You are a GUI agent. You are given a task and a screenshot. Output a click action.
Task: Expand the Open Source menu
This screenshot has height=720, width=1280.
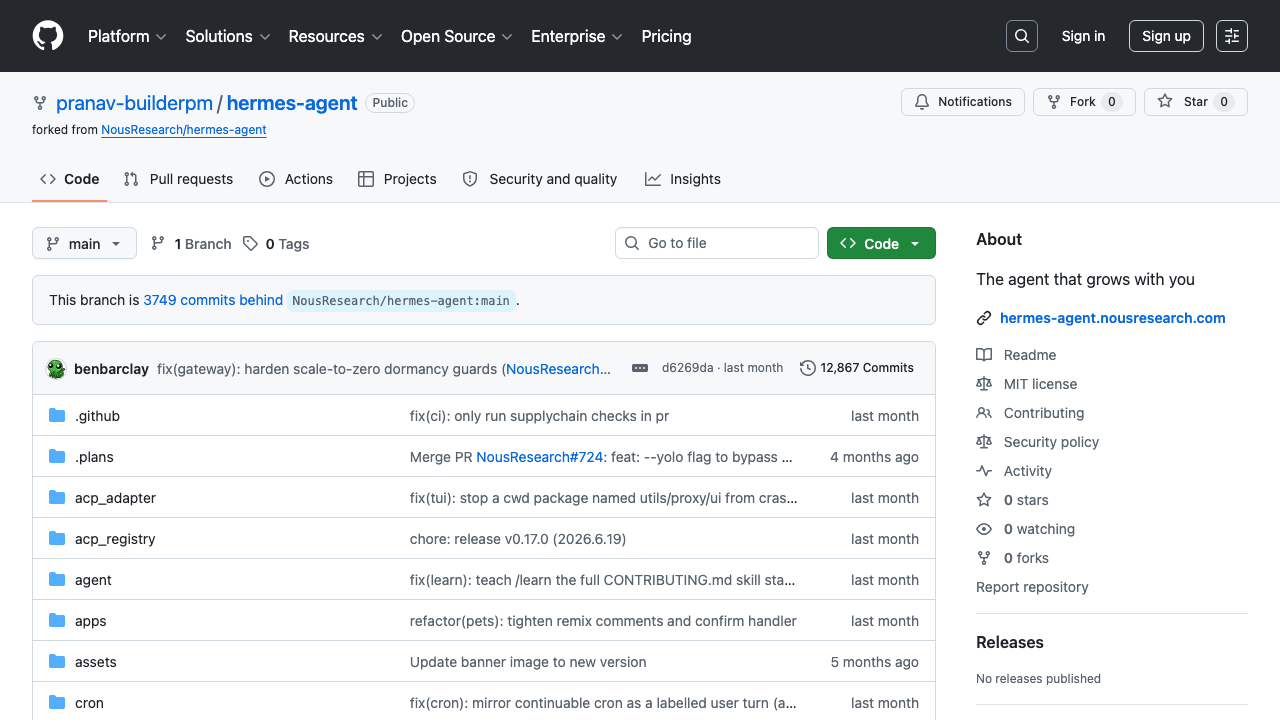457,36
